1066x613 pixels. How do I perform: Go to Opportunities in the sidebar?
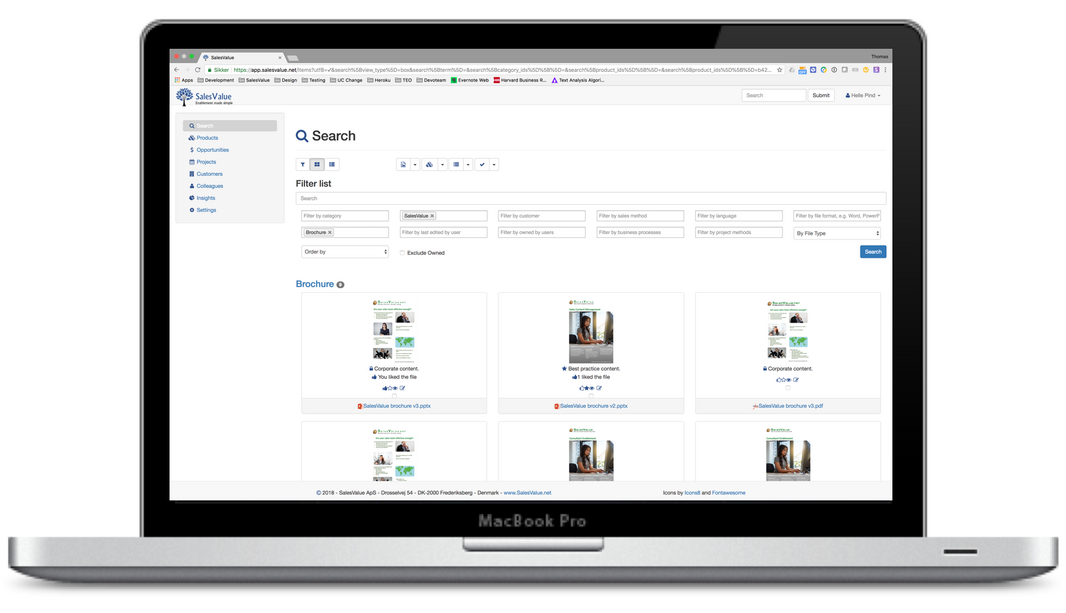(x=212, y=150)
